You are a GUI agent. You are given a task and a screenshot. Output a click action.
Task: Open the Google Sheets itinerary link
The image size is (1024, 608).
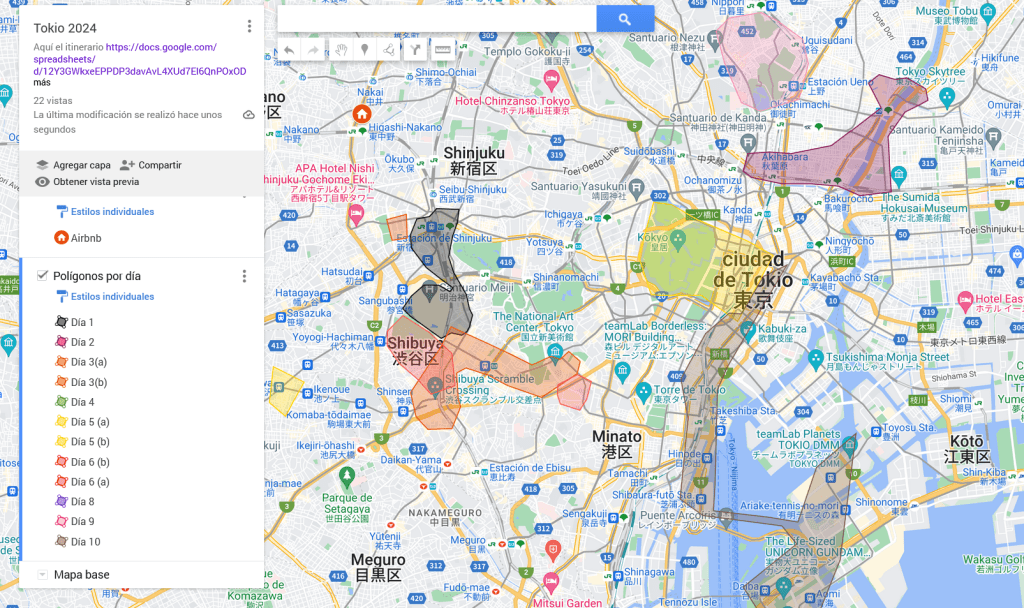click(x=139, y=59)
